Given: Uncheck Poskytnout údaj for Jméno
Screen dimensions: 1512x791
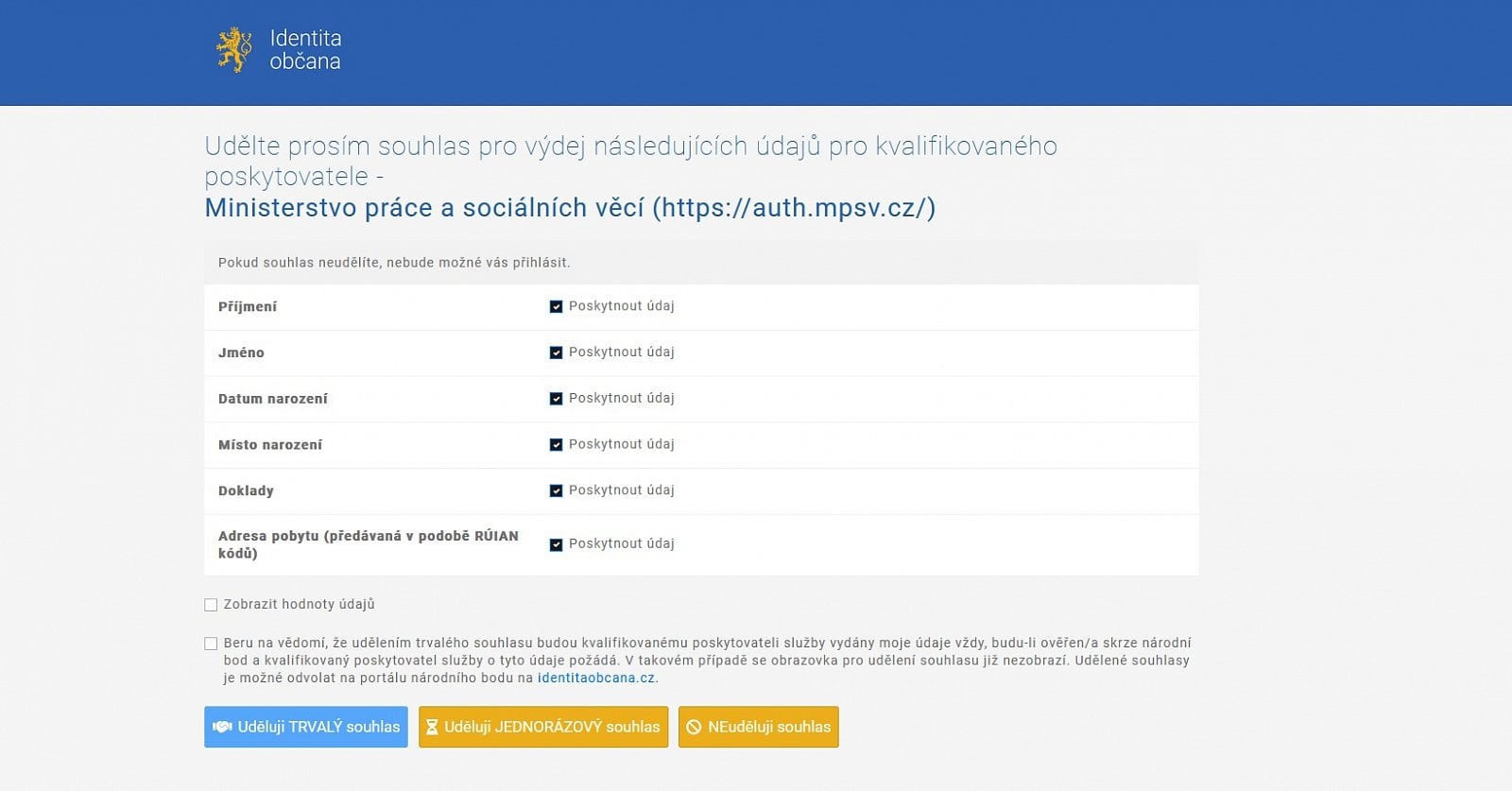Looking at the screenshot, I should click(x=556, y=353).
